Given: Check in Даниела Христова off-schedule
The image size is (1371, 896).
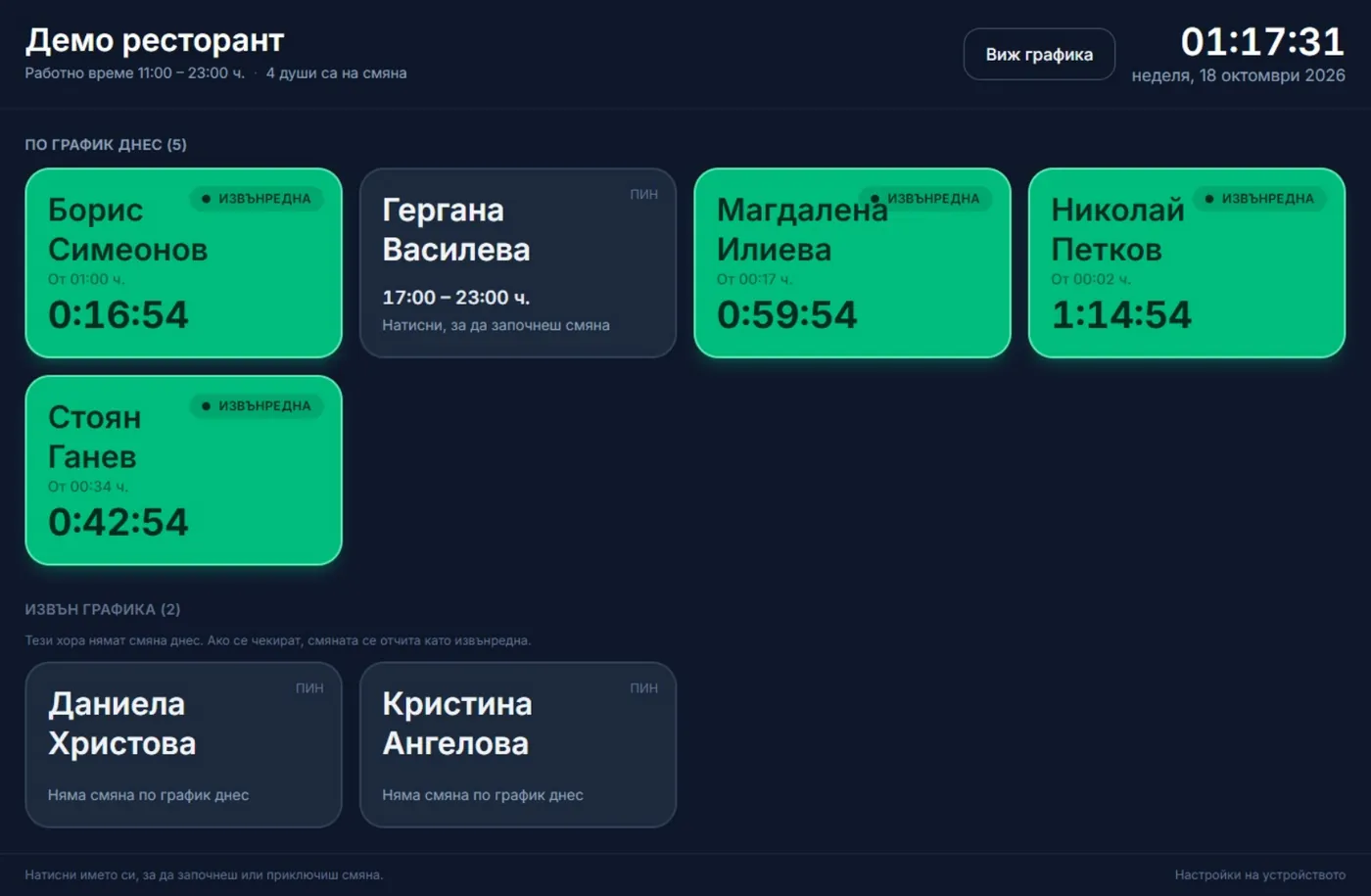Looking at the screenshot, I should tap(183, 744).
